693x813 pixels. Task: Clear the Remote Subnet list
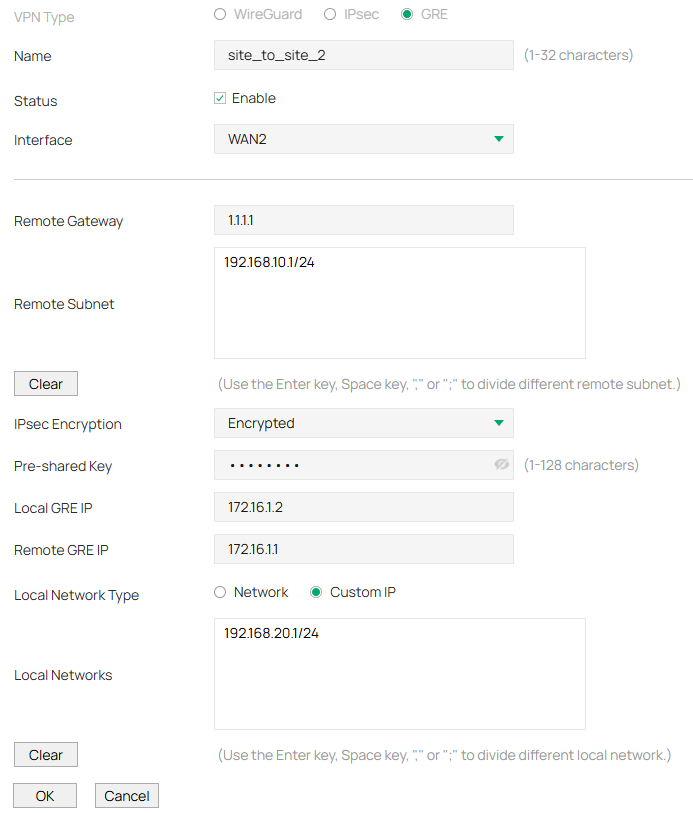(x=45, y=383)
